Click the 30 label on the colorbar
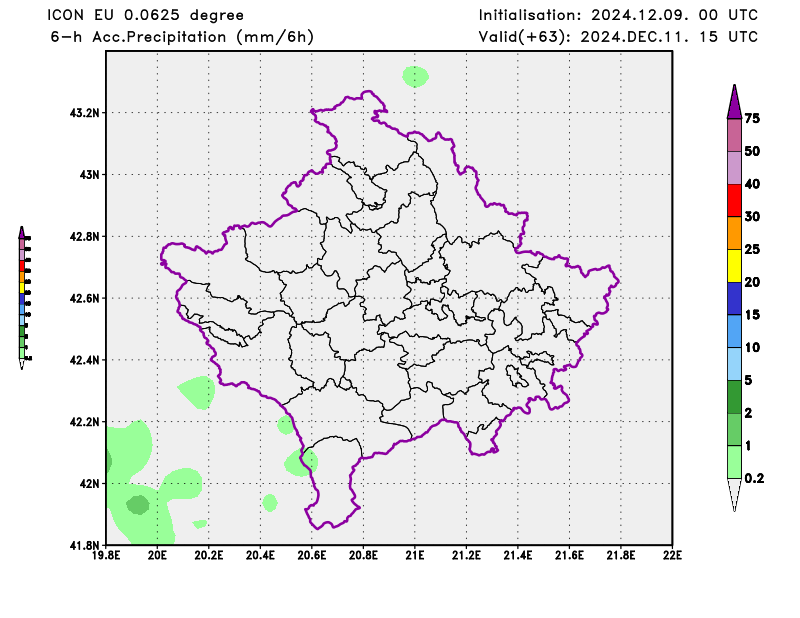The height and width of the screenshot is (618, 800). point(752,216)
